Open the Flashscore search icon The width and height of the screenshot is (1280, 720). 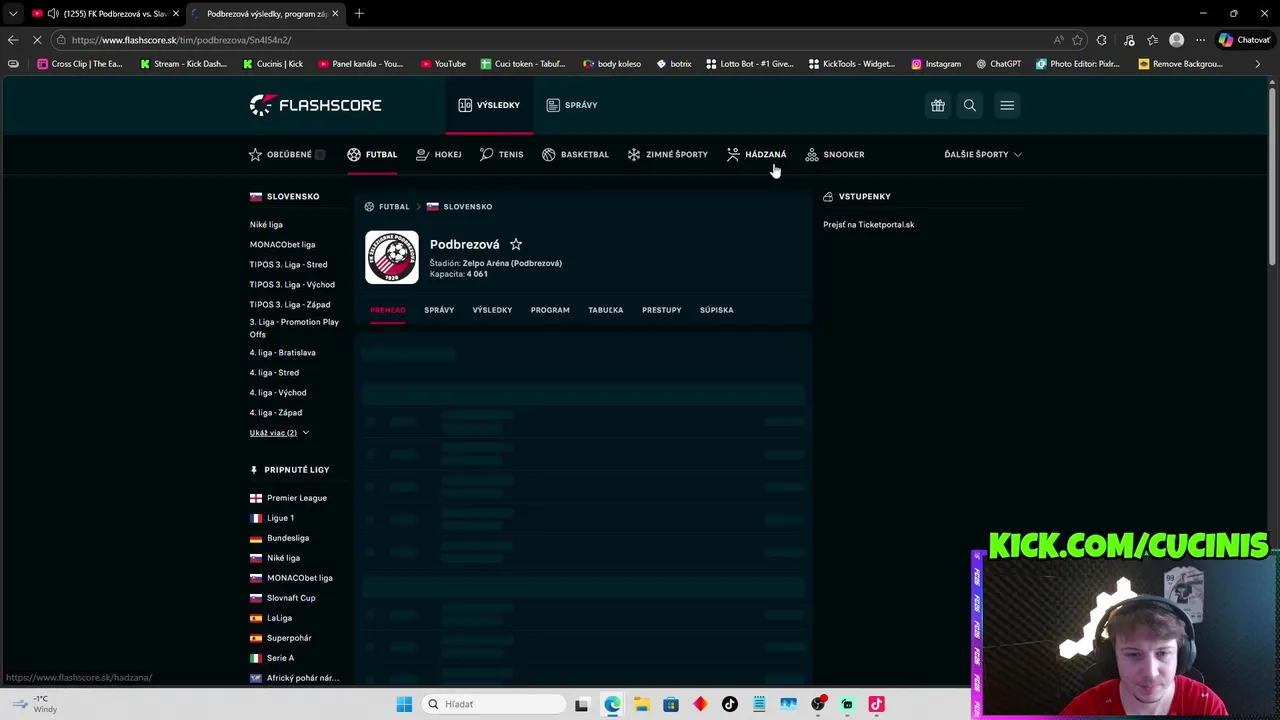(x=970, y=105)
